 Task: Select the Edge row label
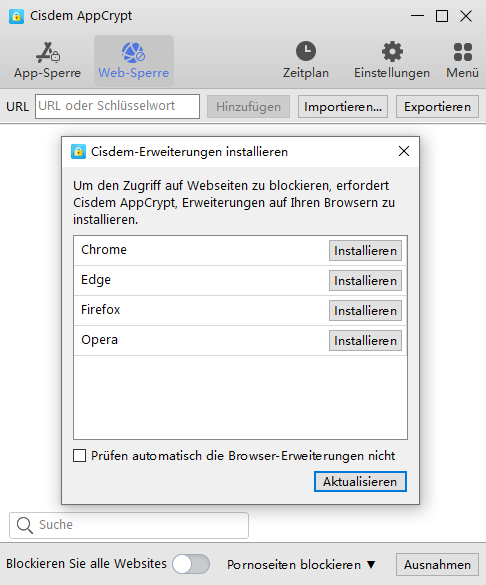(x=96, y=280)
